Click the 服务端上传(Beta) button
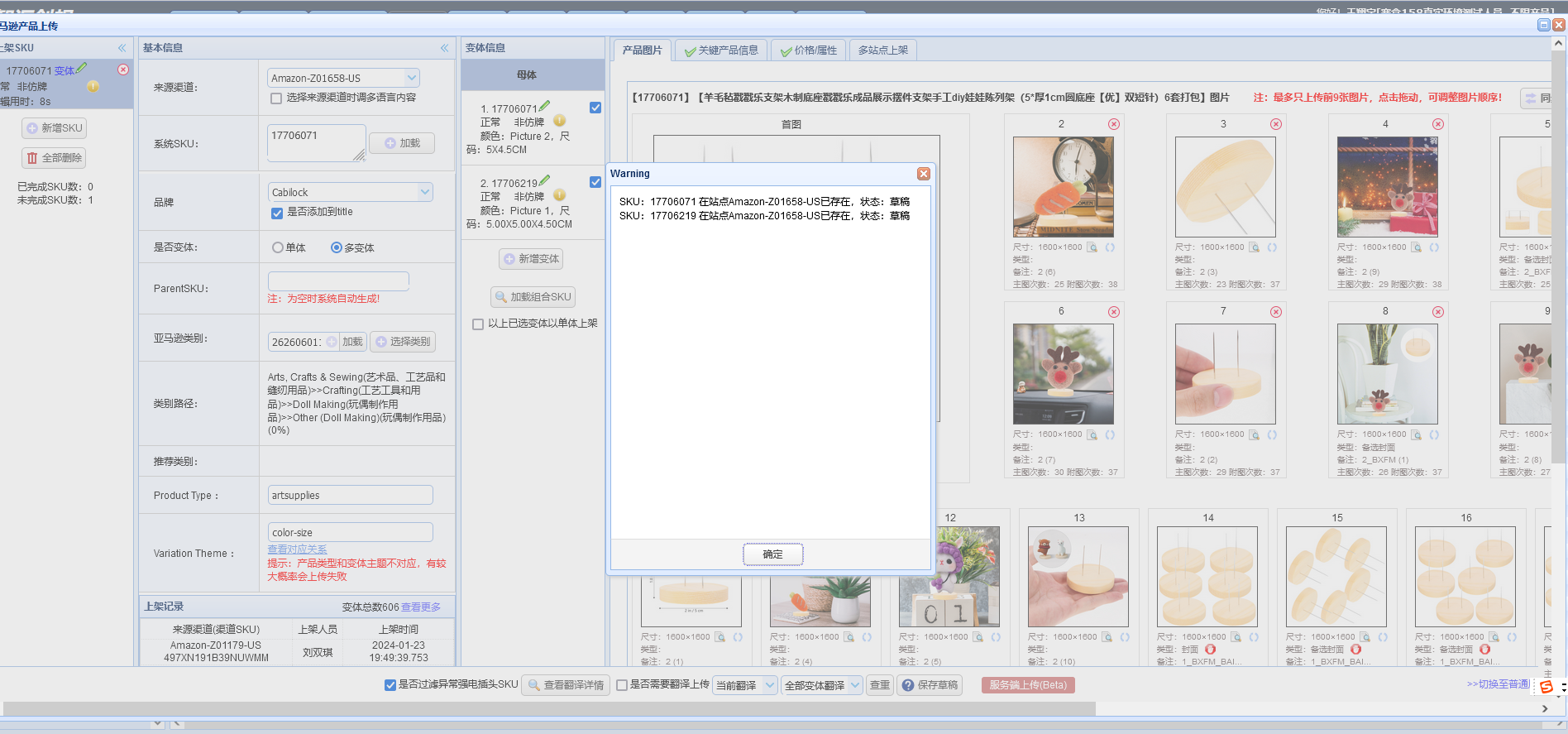Viewport: 1568px width, 734px height. coord(1028,685)
